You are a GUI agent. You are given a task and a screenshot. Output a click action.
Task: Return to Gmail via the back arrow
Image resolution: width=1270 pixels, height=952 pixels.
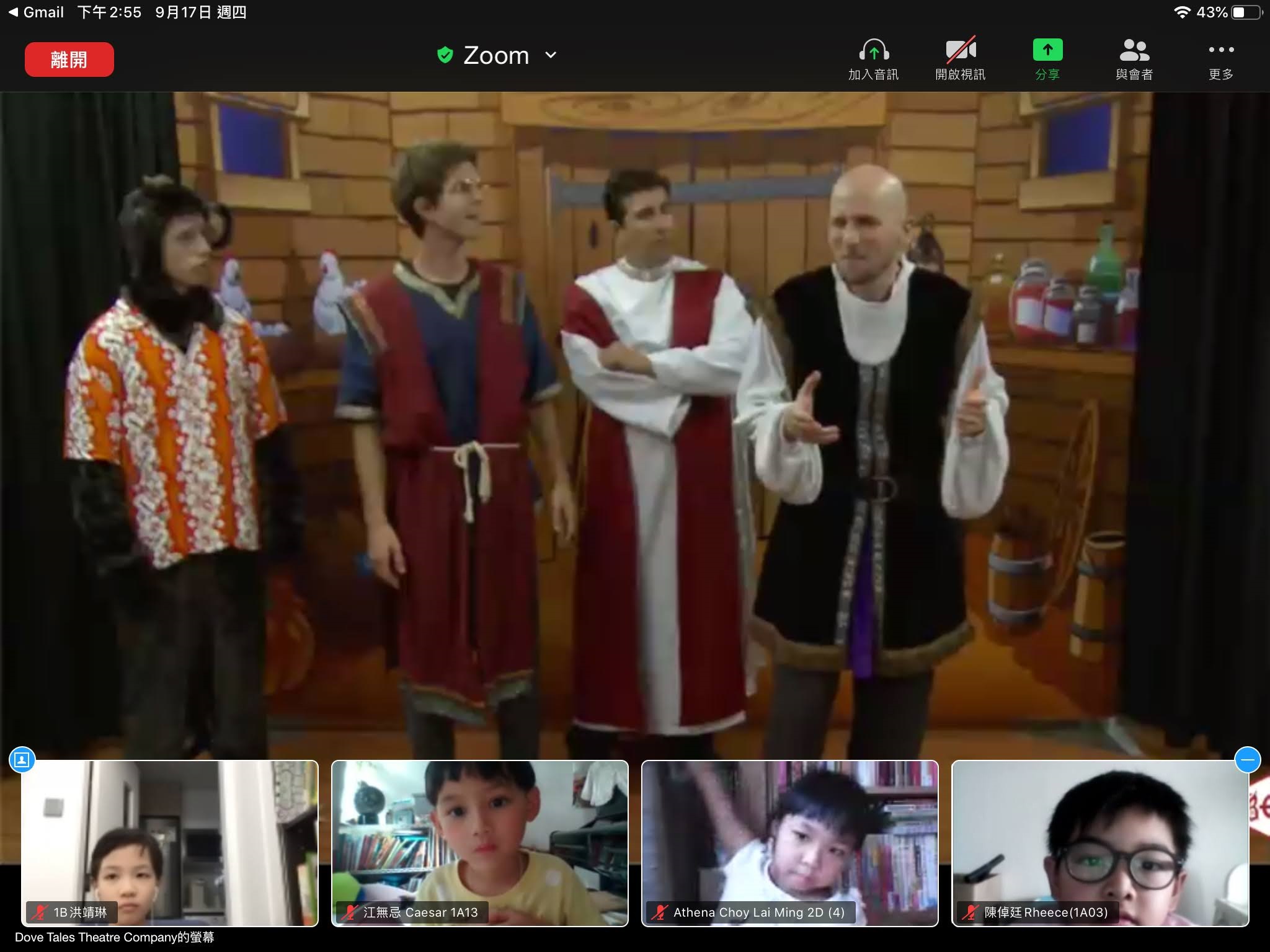pos(36,12)
